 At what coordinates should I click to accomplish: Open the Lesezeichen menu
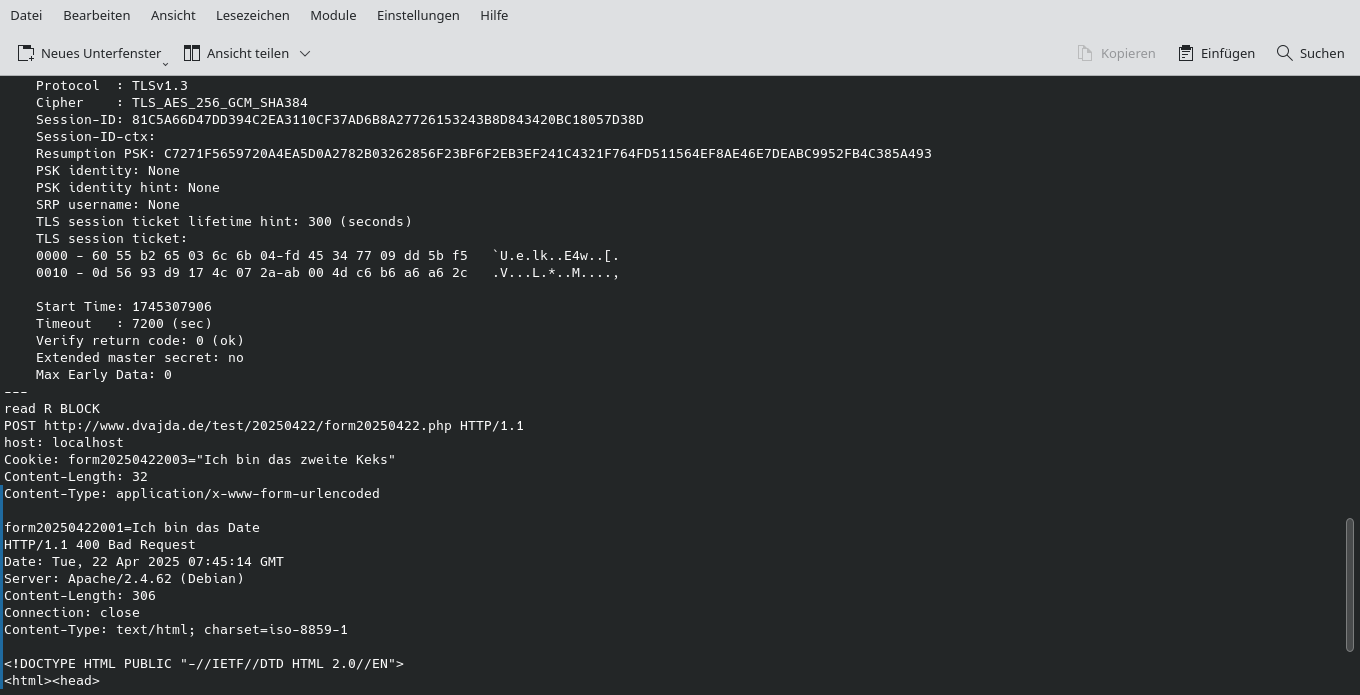coord(251,15)
